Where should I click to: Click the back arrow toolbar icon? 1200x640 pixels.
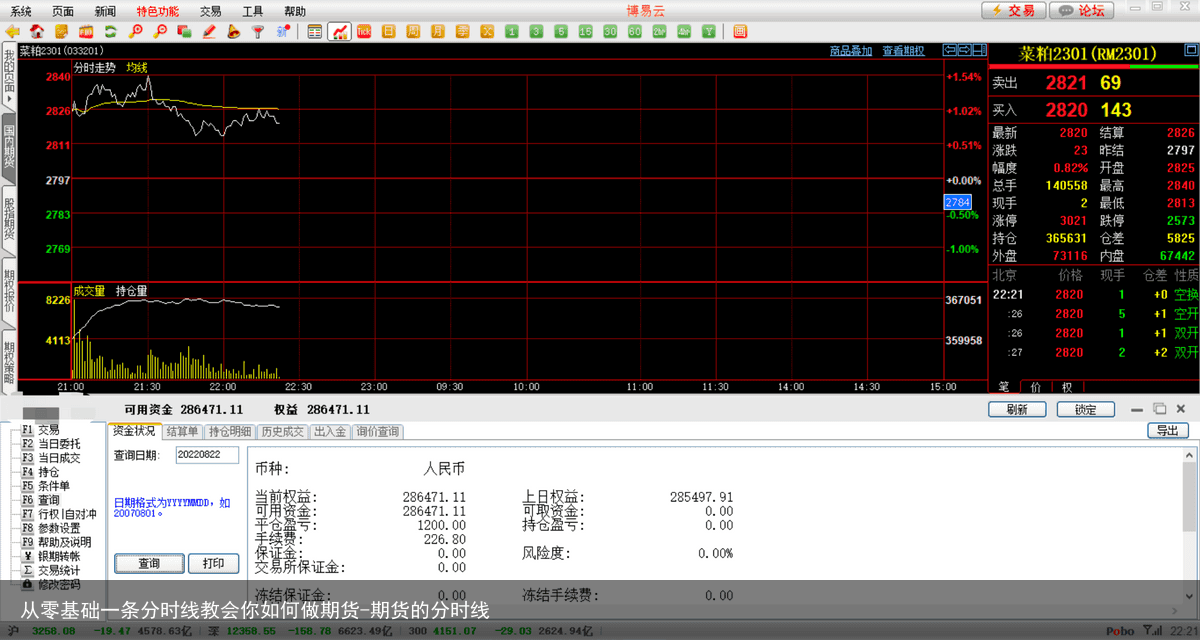12,32
